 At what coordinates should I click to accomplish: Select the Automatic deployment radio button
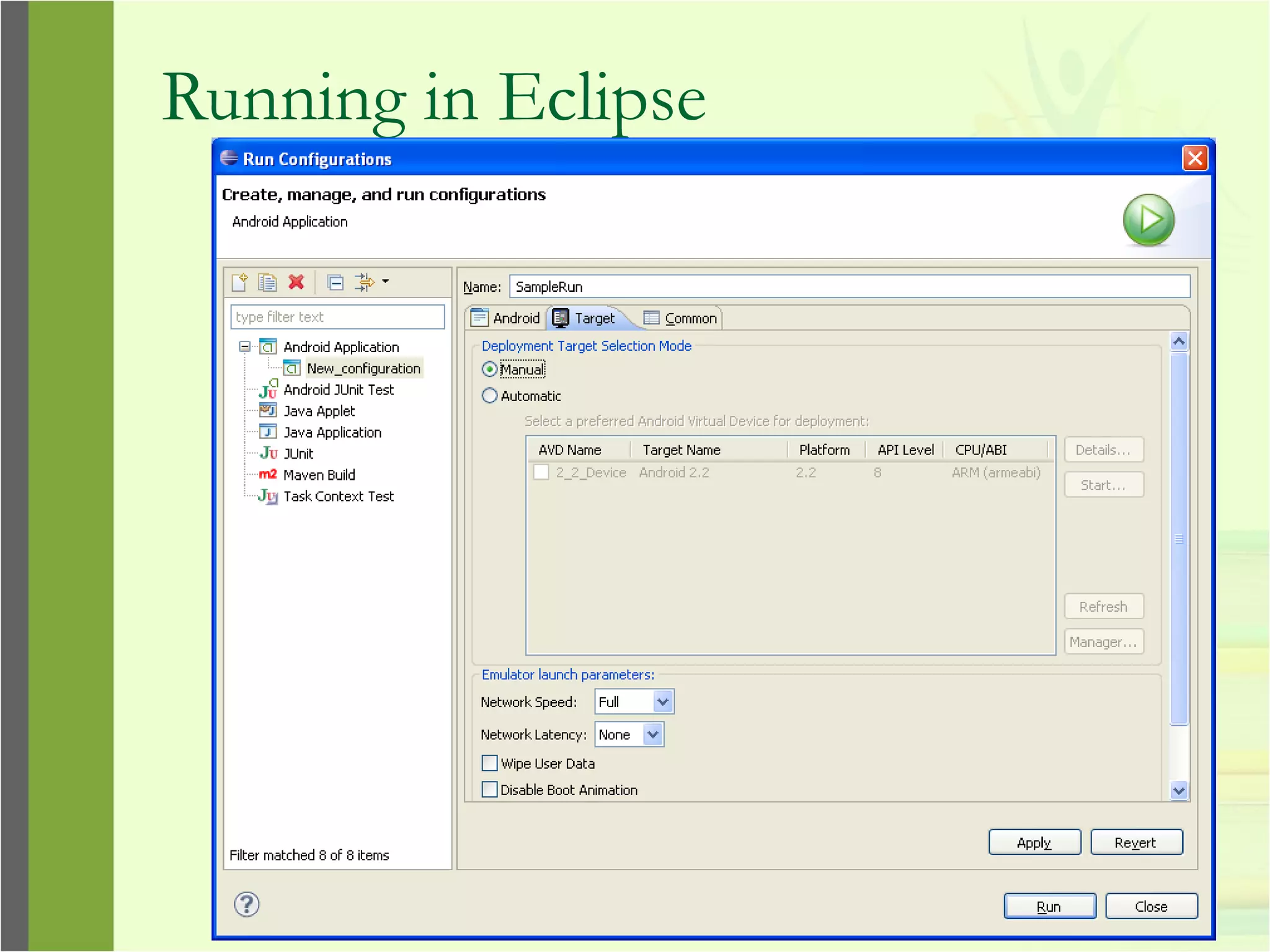coord(489,395)
